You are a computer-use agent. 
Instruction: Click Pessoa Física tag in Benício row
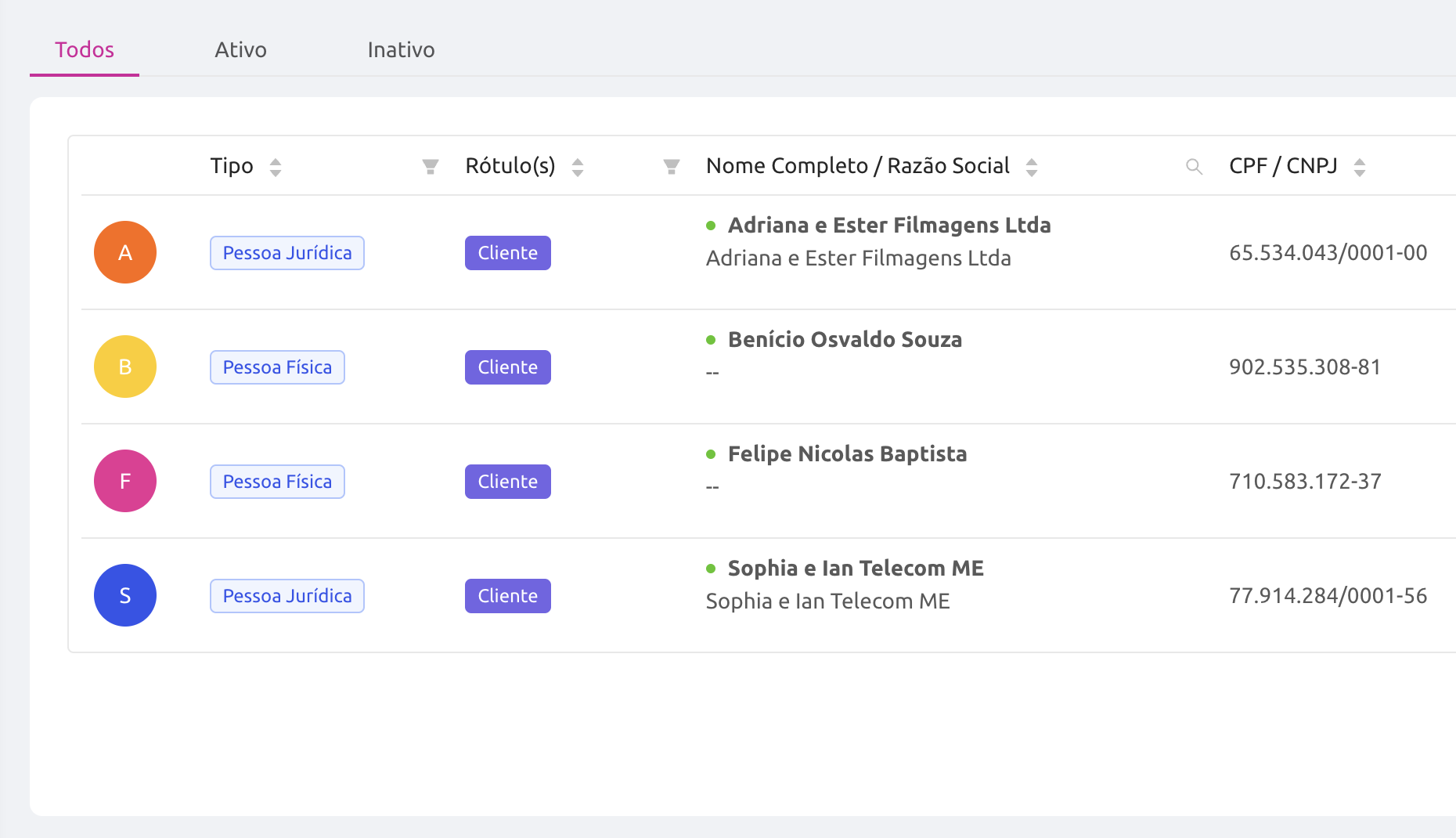tap(277, 367)
